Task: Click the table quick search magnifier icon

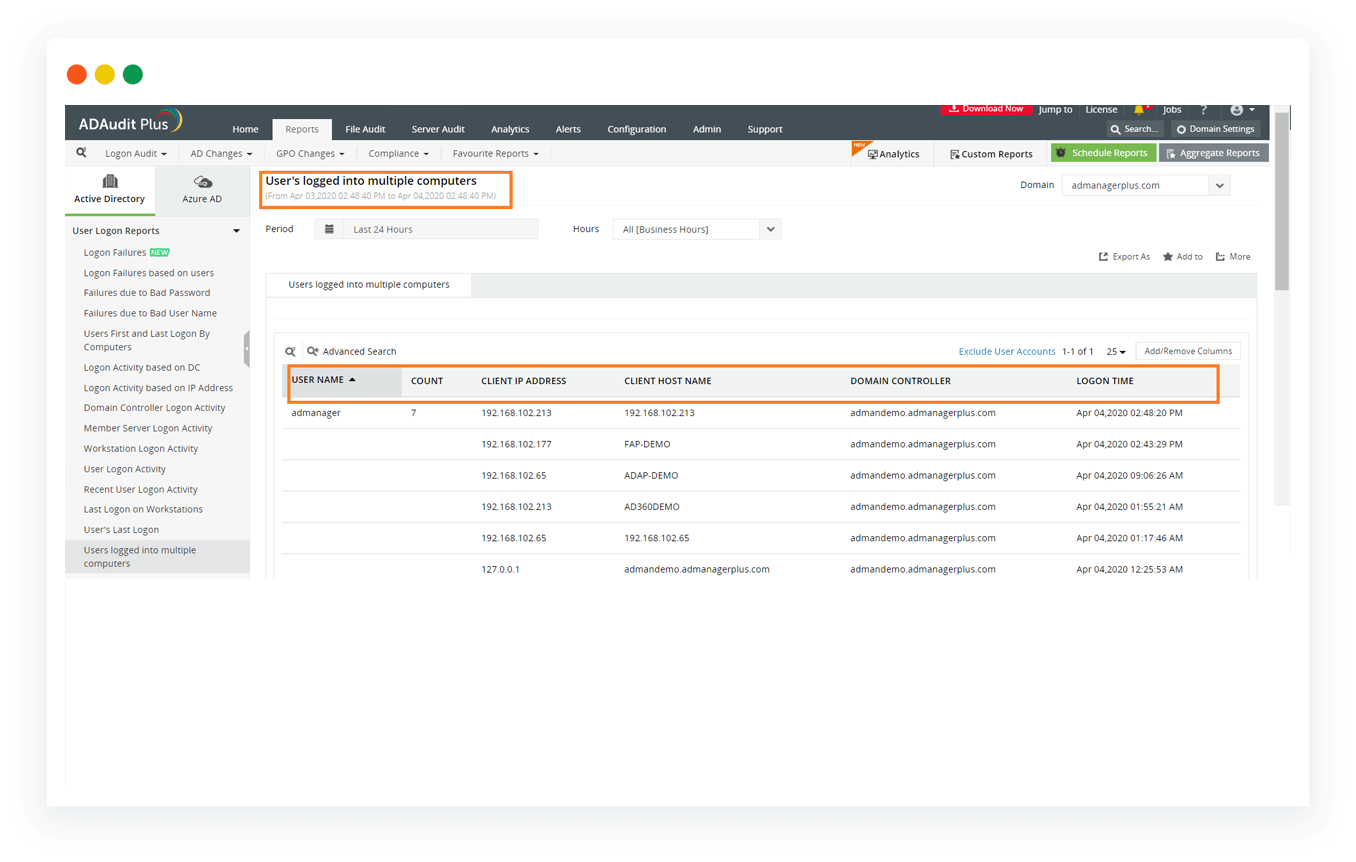Action: coord(290,351)
